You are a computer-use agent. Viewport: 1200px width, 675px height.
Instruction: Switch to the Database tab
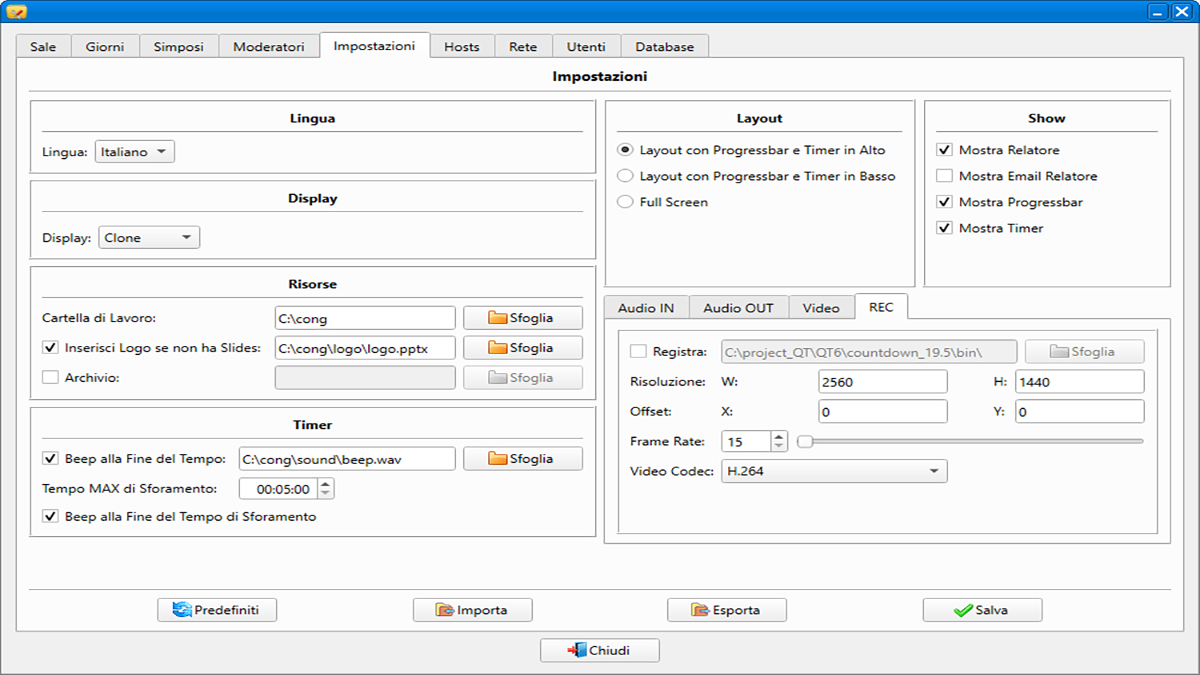point(665,47)
